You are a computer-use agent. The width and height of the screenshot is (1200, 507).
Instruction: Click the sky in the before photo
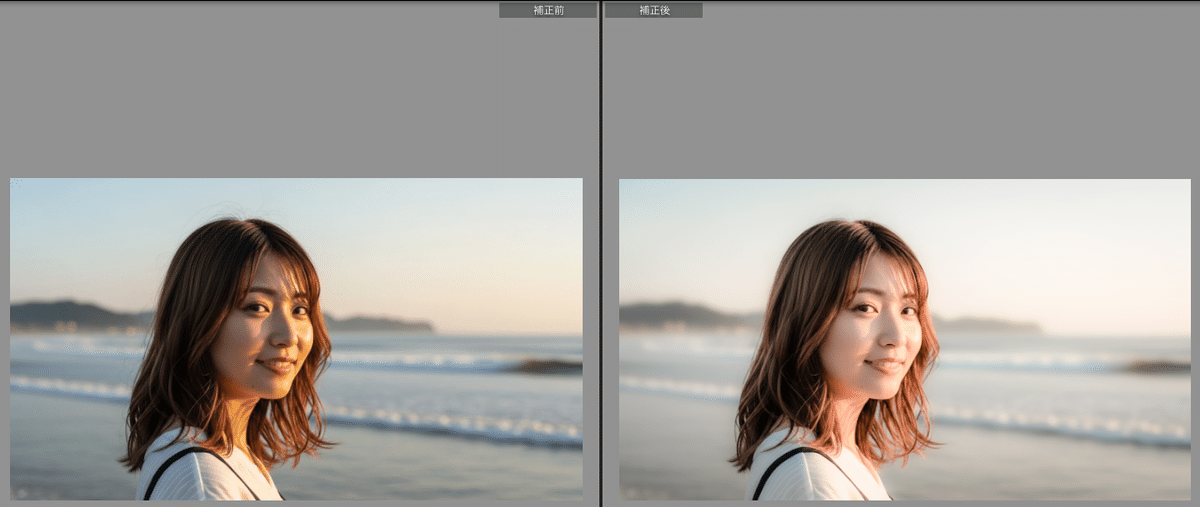(420, 230)
